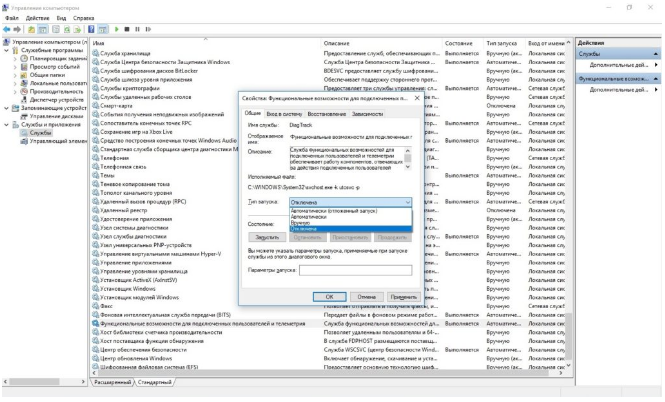The width and height of the screenshot is (665, 402).
Task: Stop the service with the square icon
Action: tap(127, 29)
